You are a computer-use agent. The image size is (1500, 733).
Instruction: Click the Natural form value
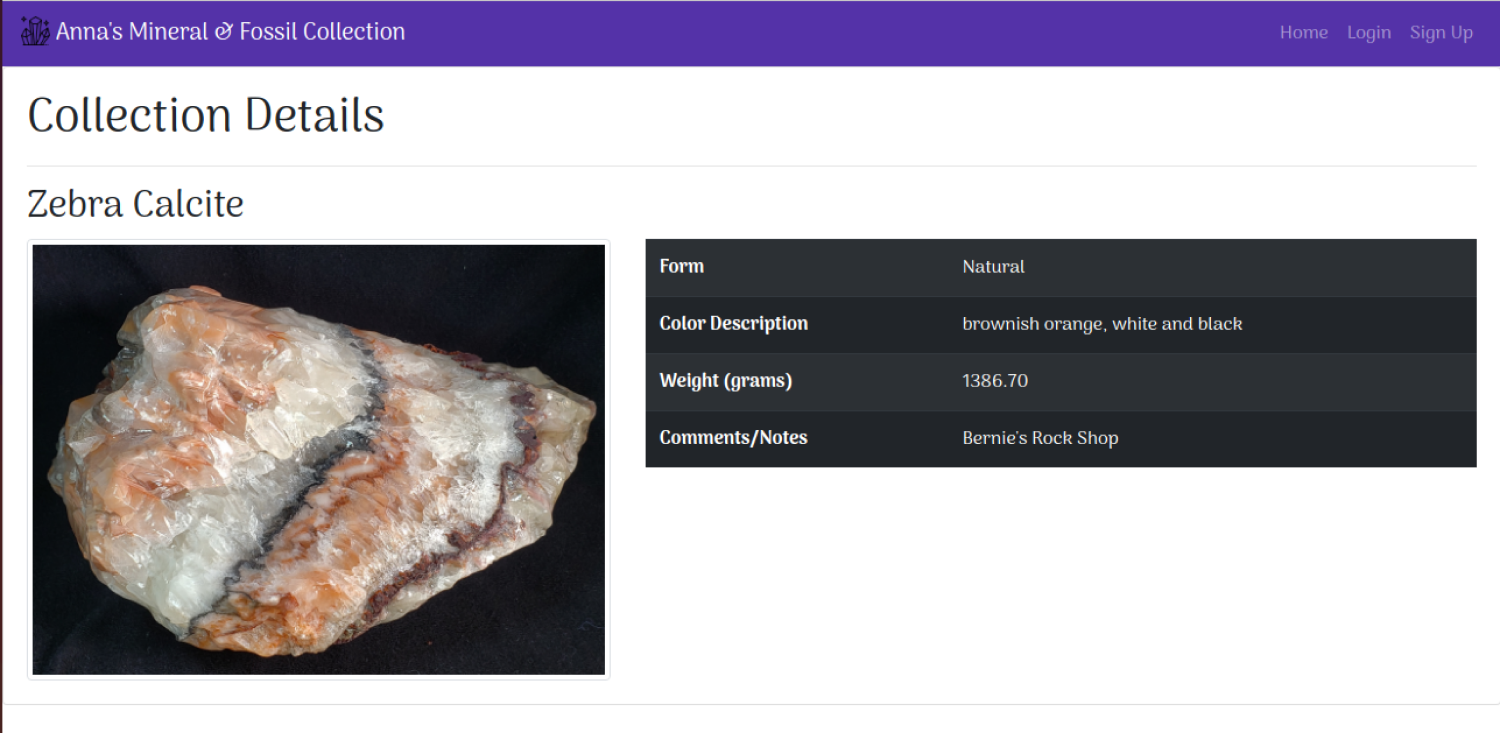[x=993, y=267]
